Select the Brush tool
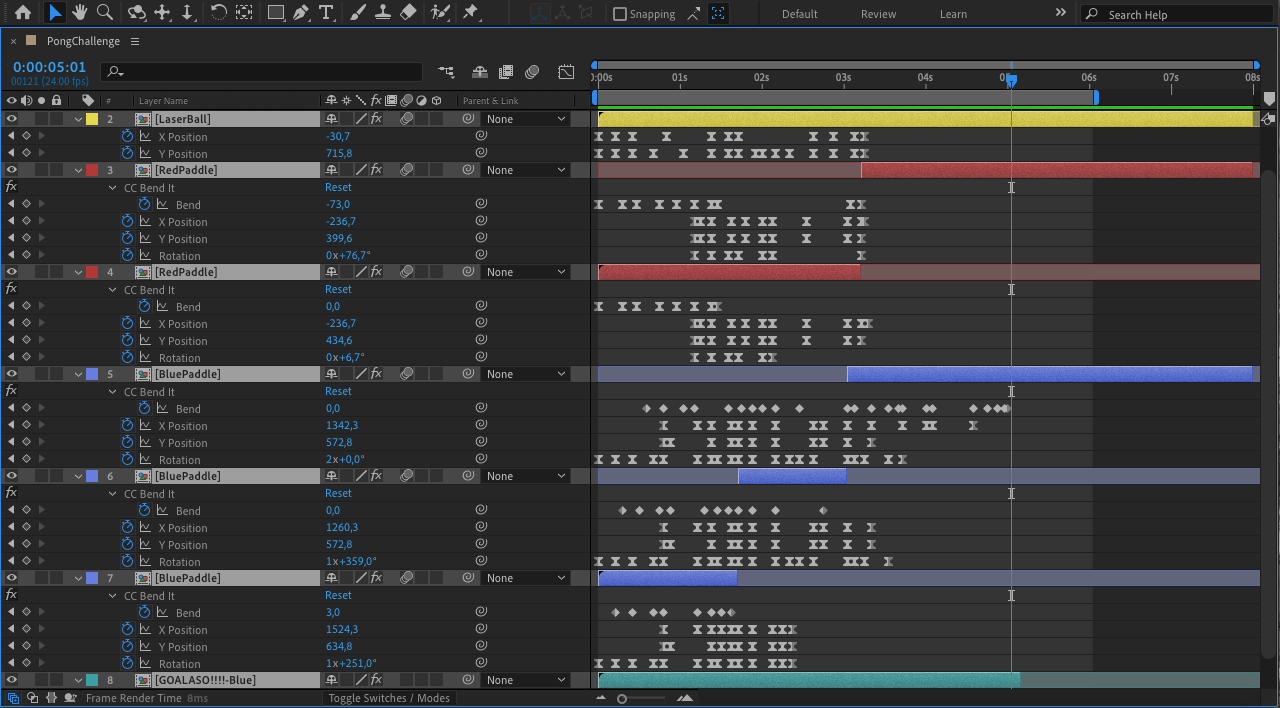This screenshot has width=1280, height=708. 357,13
